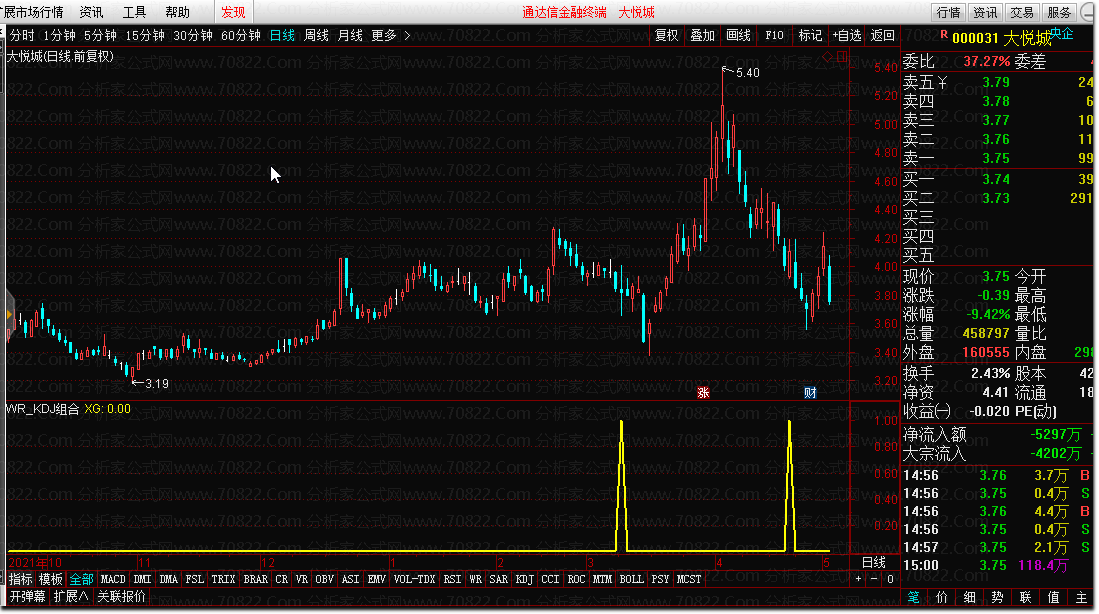
Task: Choose the TRIX indicator
Action: pyautogui.click(x=223, y=579)
